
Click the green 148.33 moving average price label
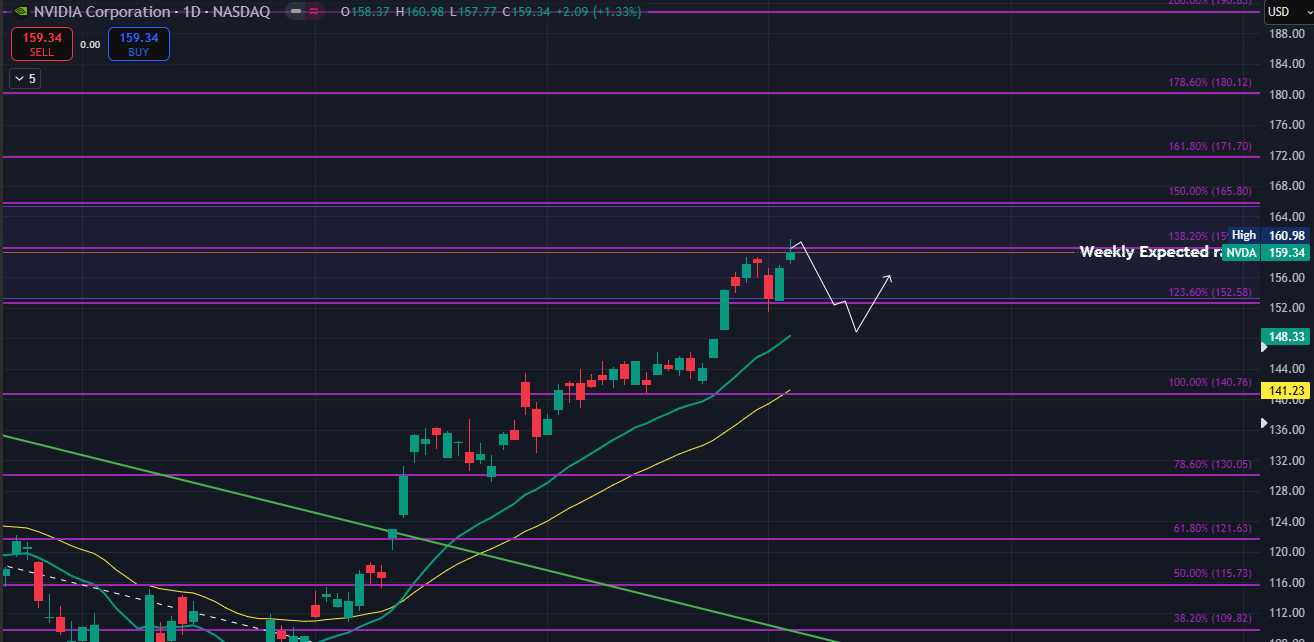coord(1286,338)
